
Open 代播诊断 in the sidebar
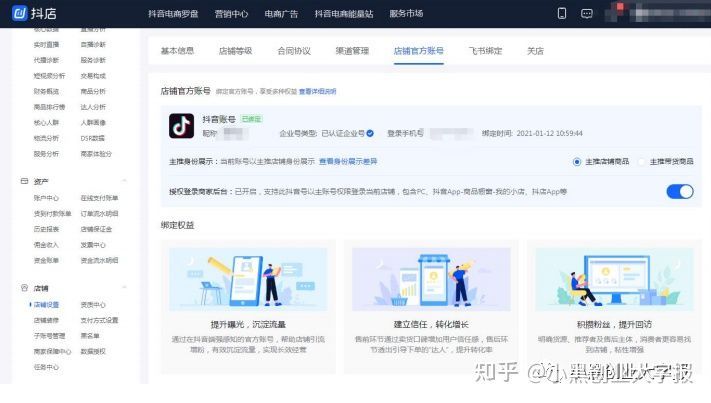pos(46,60)
